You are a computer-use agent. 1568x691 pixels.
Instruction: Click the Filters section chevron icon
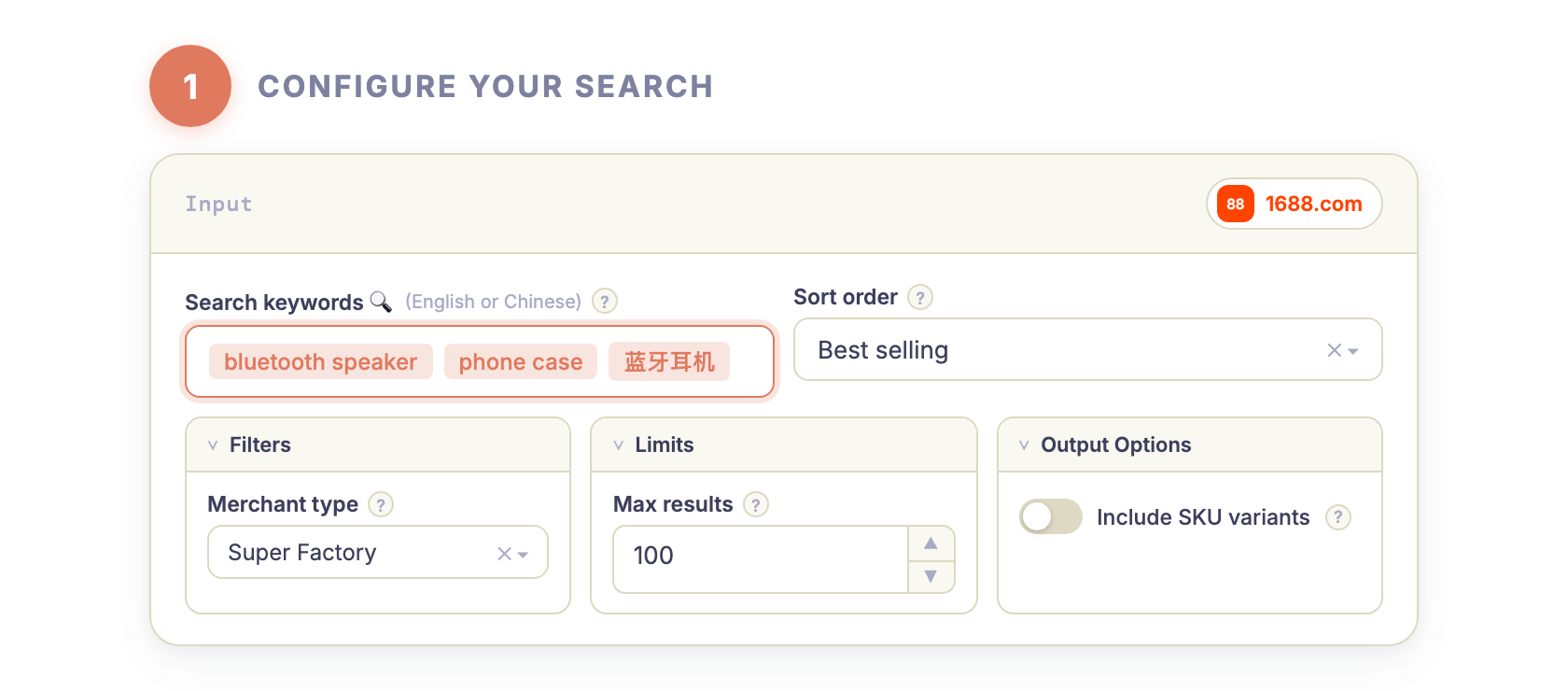point(211,445)
